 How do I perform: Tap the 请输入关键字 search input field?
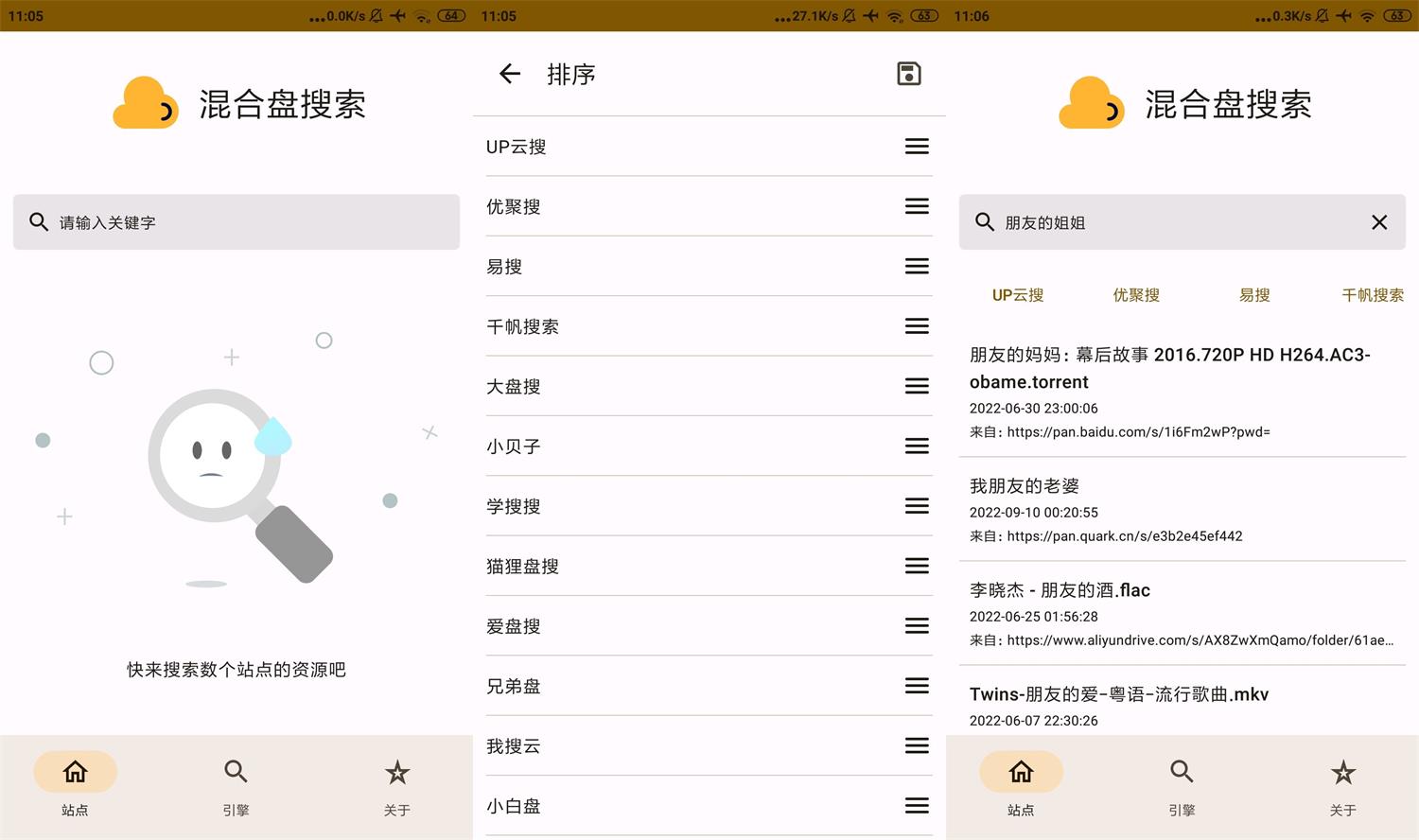236,222
